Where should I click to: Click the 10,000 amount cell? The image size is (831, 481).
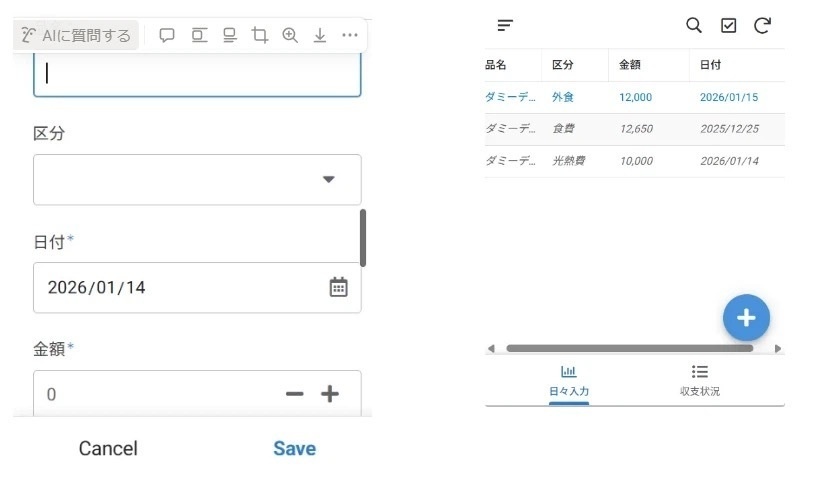click(636, 161)
